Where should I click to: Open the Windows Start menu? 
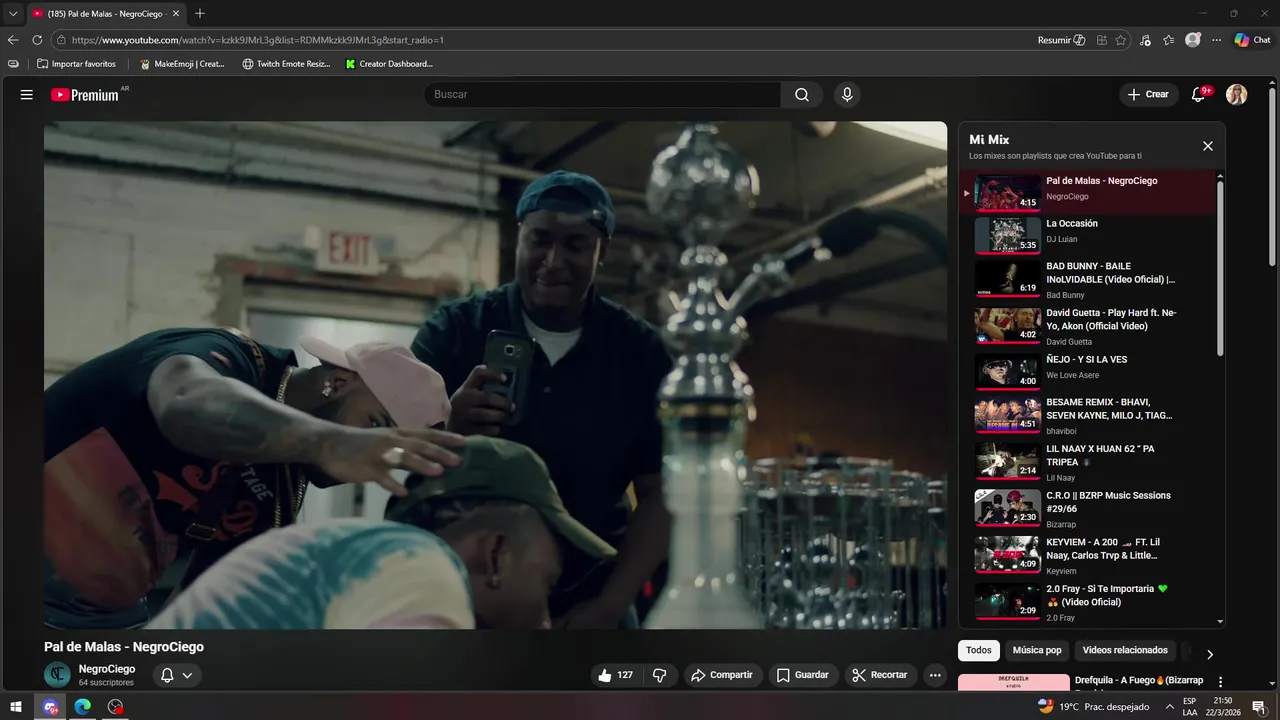[x=16, y=706]
